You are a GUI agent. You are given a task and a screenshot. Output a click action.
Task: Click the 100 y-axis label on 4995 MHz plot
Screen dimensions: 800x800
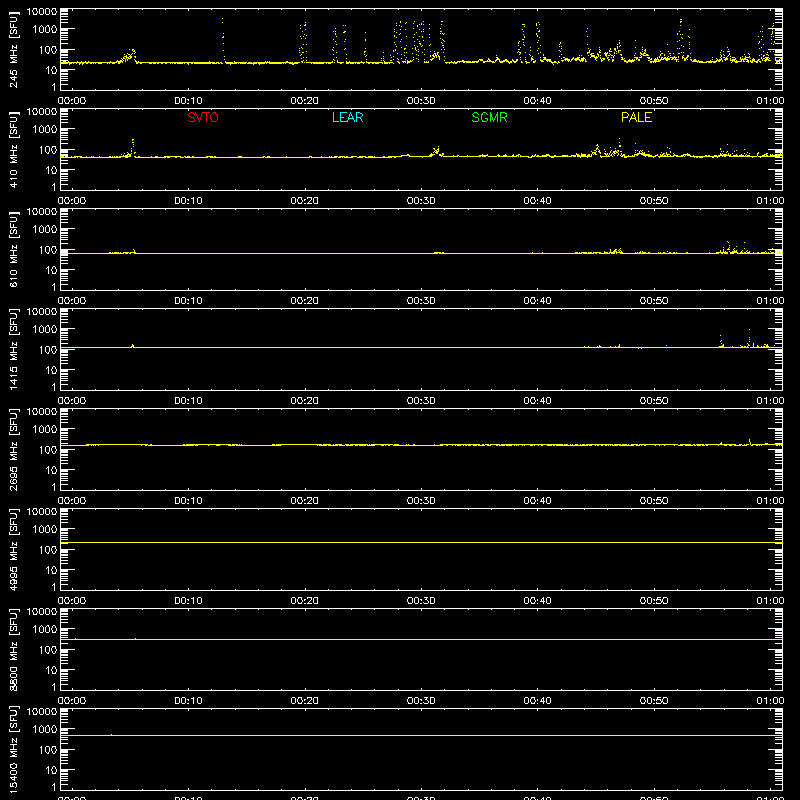point(48,550)
